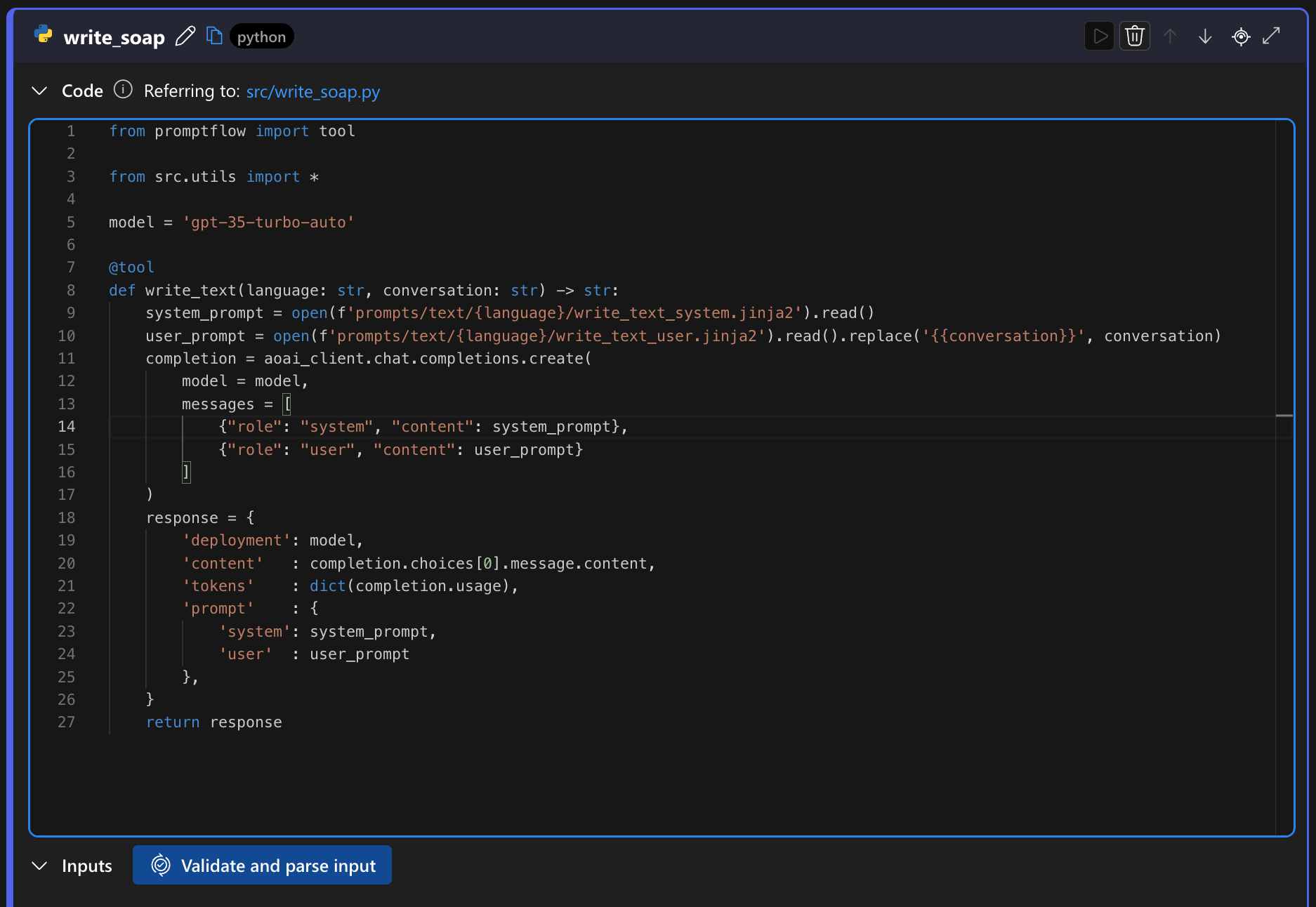Click the editor minimap scrollbar marker

click(x=1284, y=416)
